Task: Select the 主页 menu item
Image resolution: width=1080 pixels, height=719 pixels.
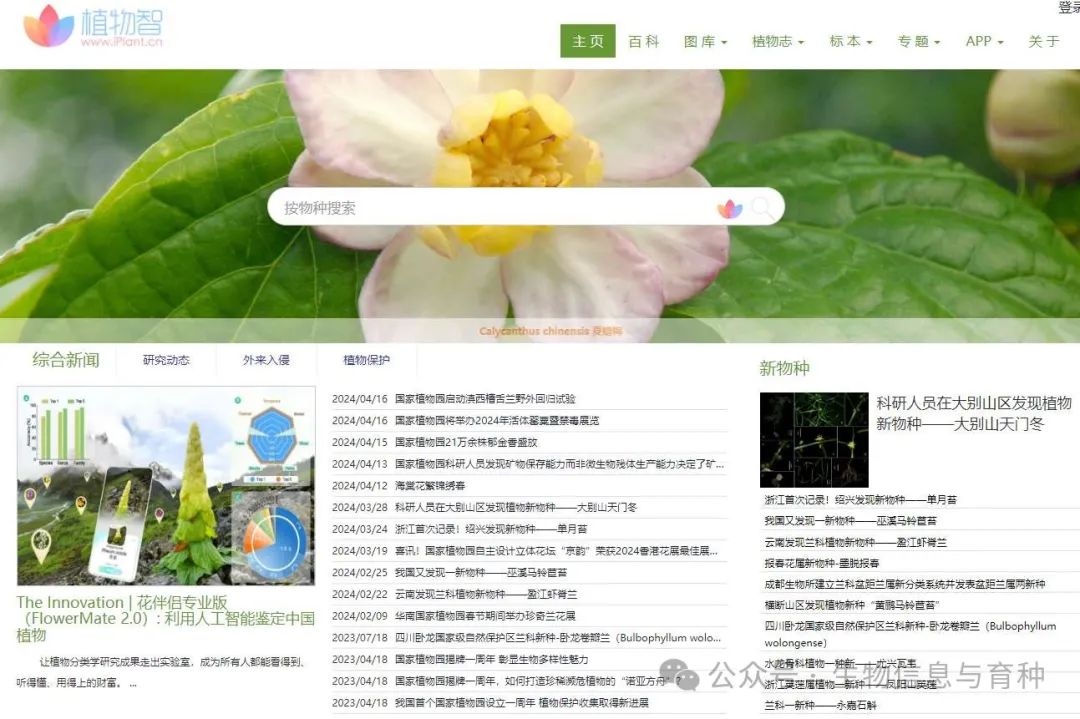Action: [586, 41]
